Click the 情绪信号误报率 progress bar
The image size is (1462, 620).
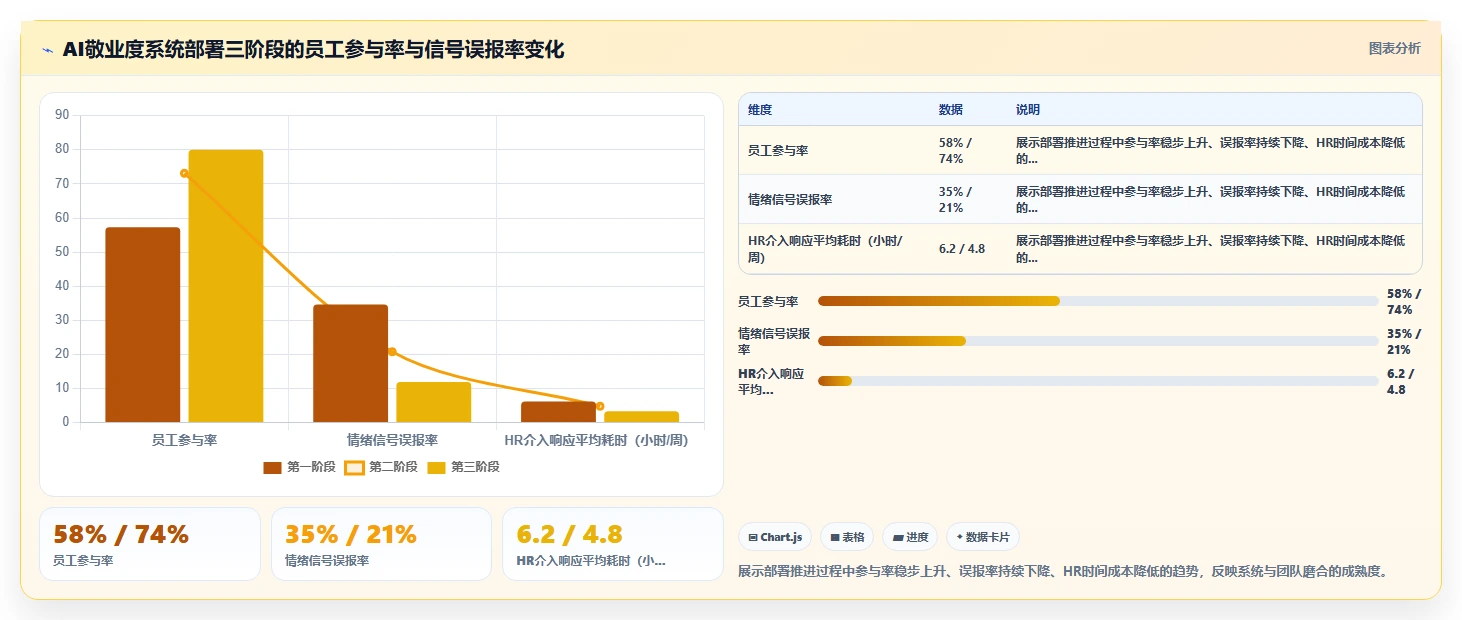point(1098,341)
